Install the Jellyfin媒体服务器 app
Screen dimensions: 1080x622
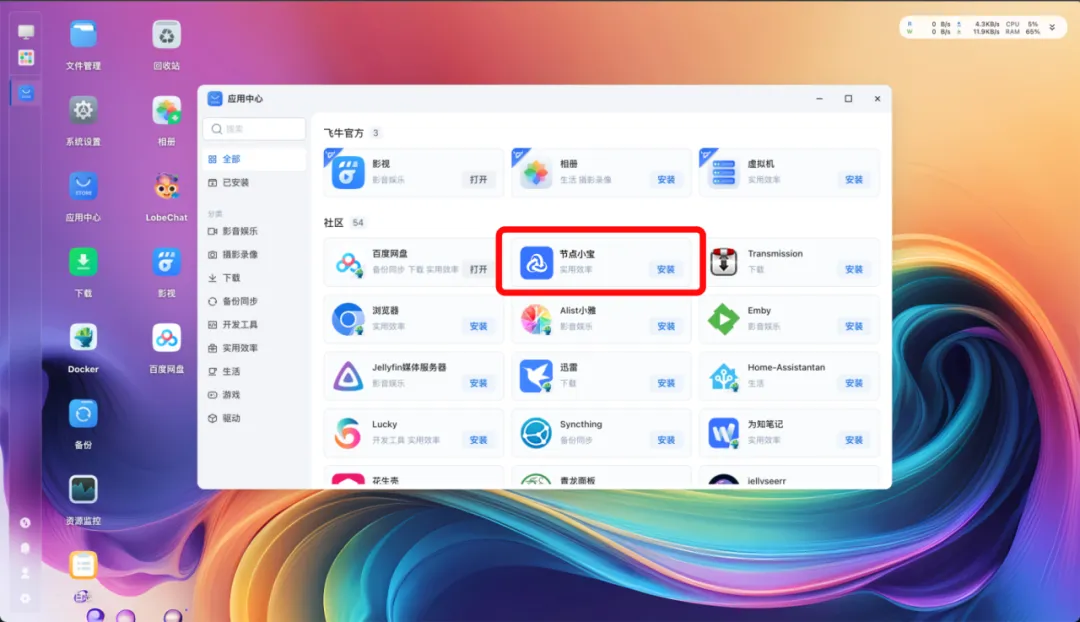coord(479,383)
